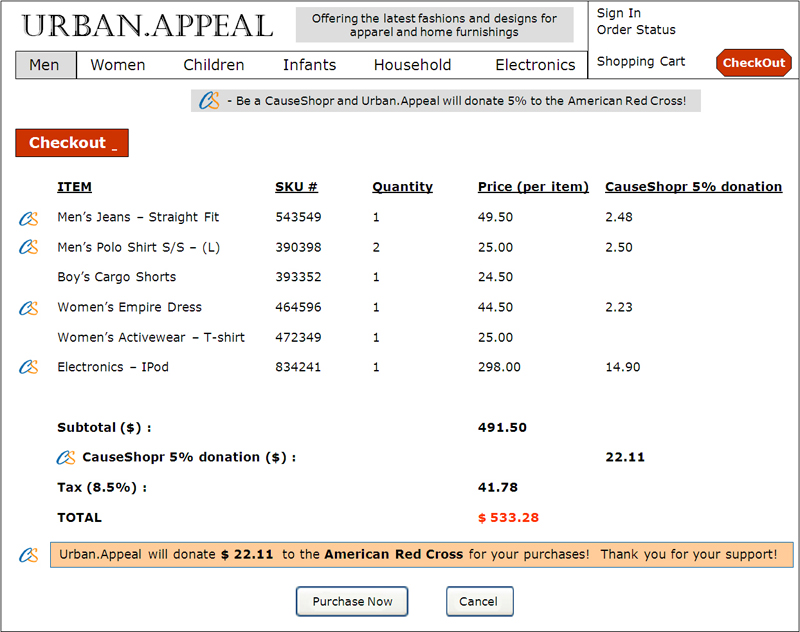Click the store tagline about latest fashions
800x632 pixels.
coord(434,25)
